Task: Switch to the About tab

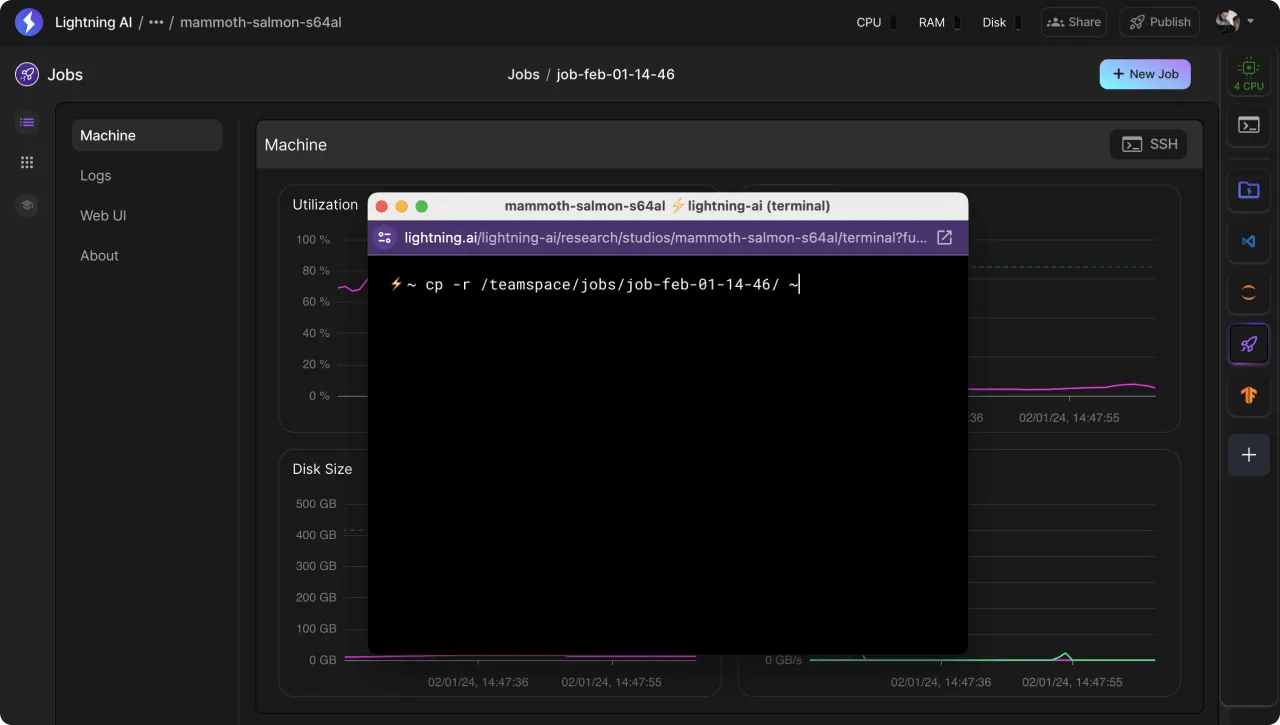Action: point(147,255)
